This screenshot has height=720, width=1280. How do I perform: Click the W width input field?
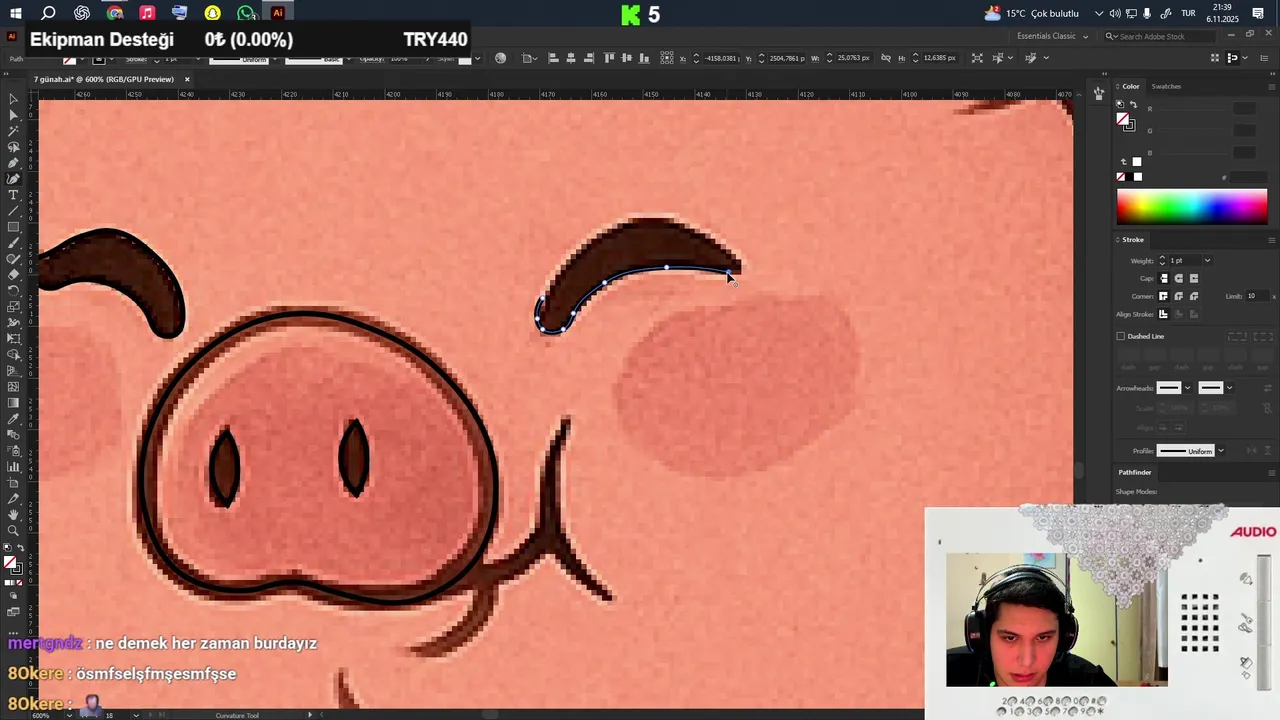(853, 58)
